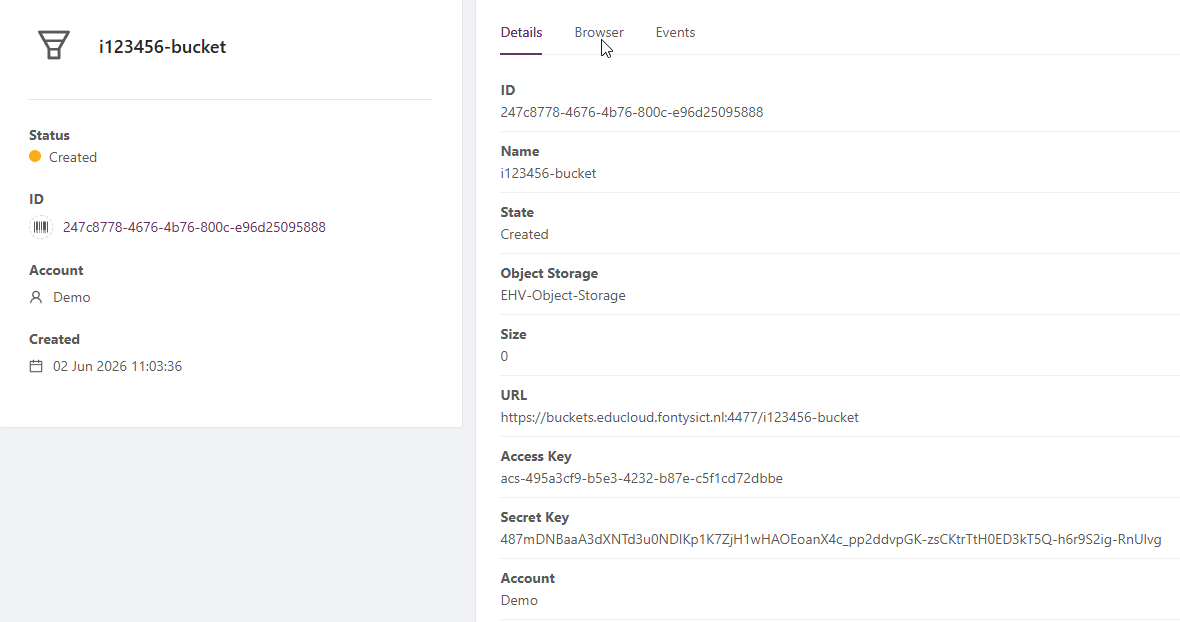The width and height of the screenshot is (1180, 622).
Task: Click the bucket URL value
Action: (680, 417)
